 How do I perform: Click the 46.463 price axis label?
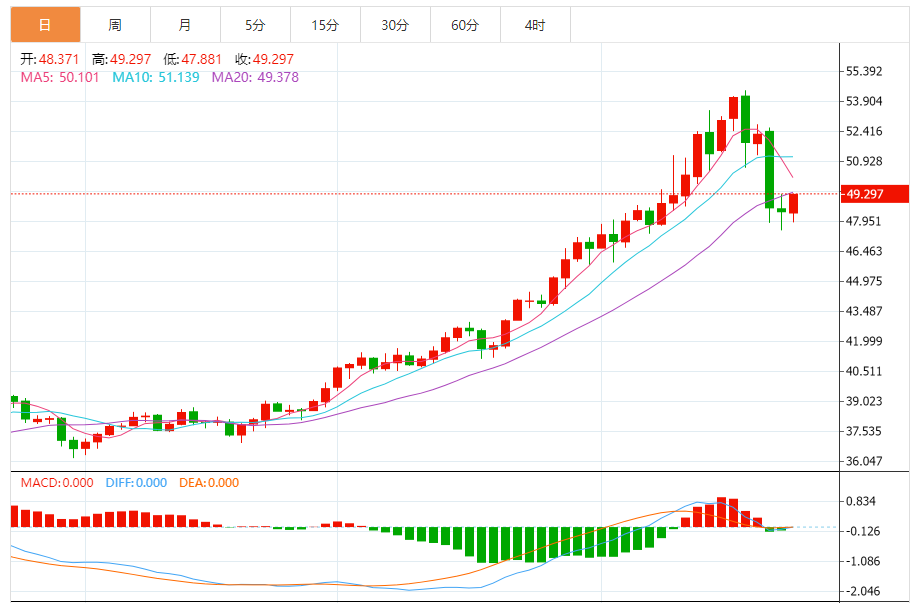click(x=864, y=251)
